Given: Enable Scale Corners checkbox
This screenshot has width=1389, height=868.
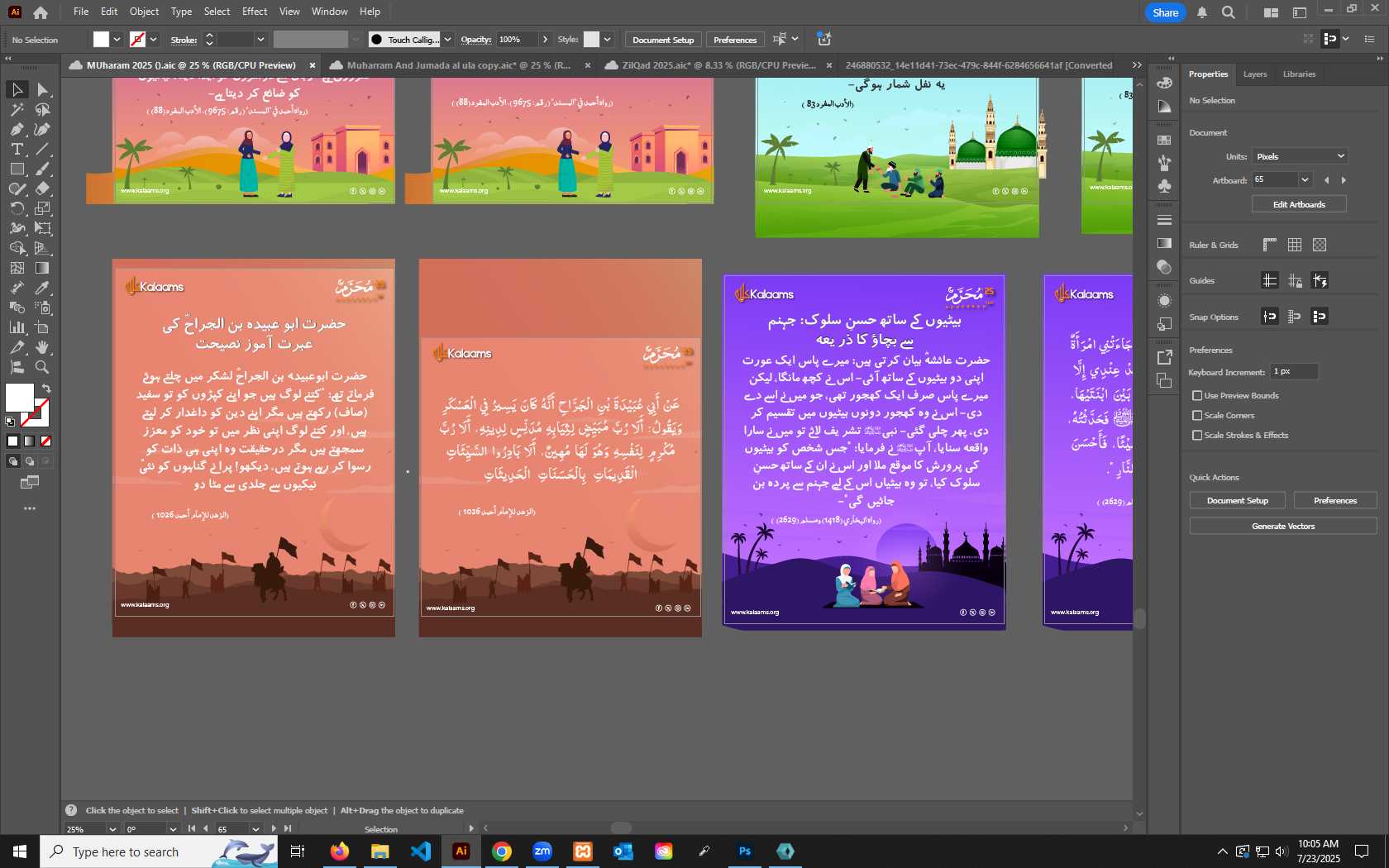Looking at the screenshot, I should point(1197,415).
